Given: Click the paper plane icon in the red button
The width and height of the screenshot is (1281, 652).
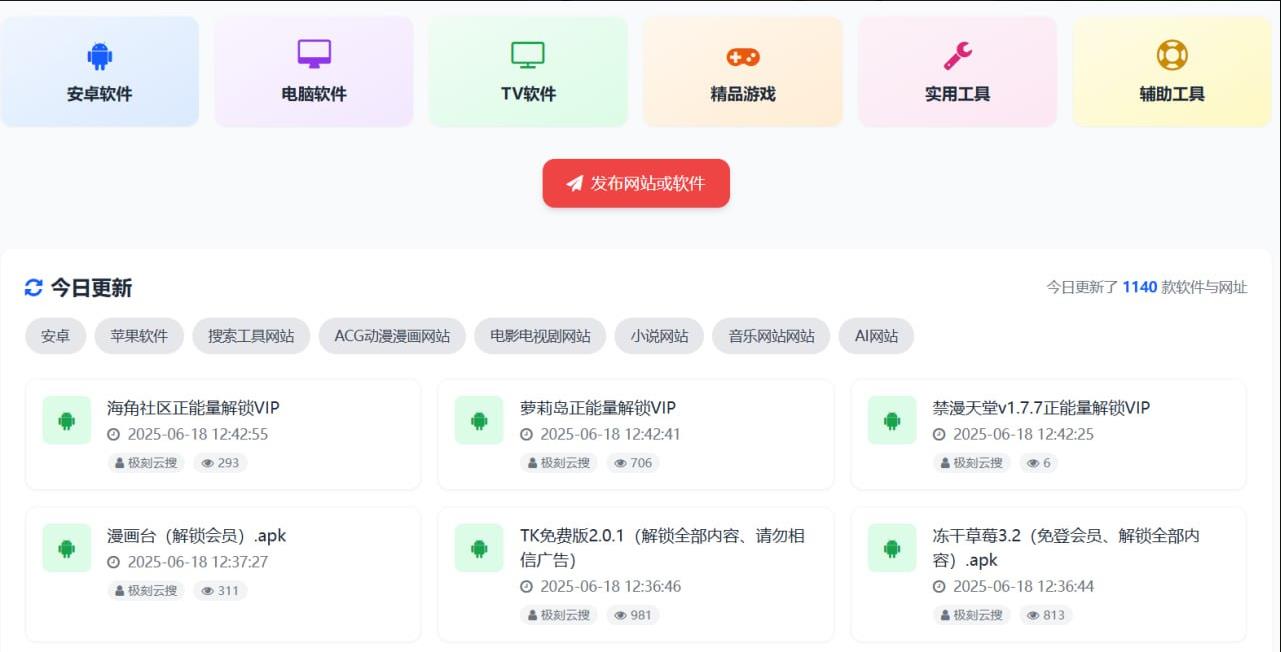Looking at the screenshot, I should 573,183.
